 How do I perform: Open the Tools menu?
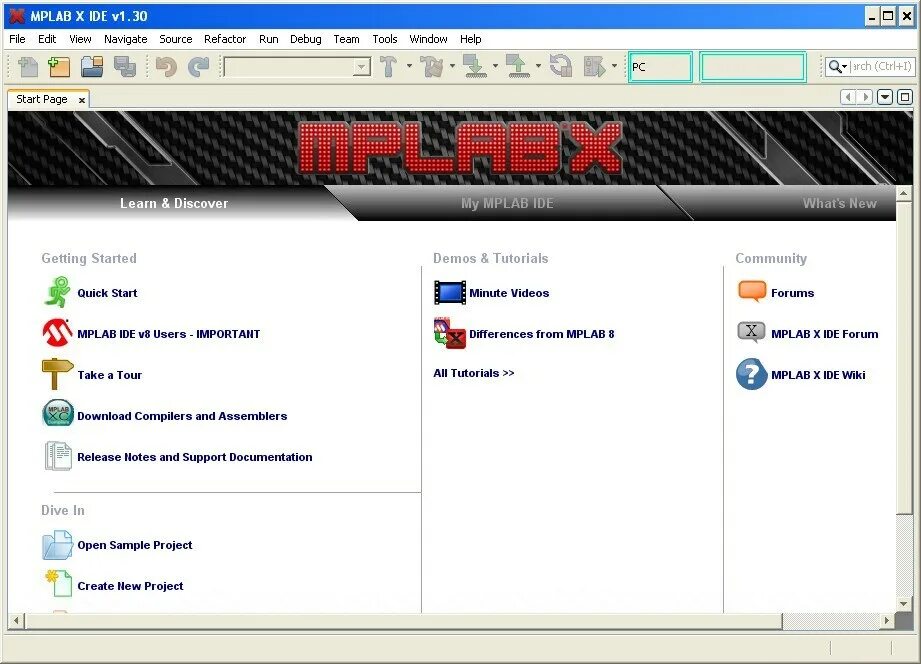385,39
